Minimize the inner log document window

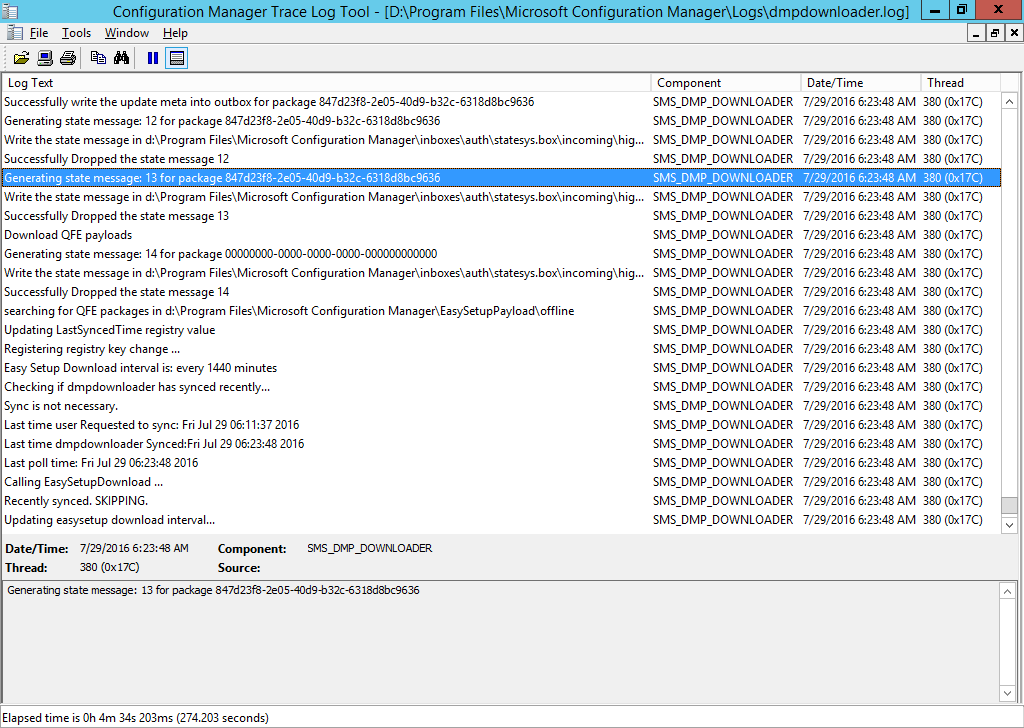[976, 33]
